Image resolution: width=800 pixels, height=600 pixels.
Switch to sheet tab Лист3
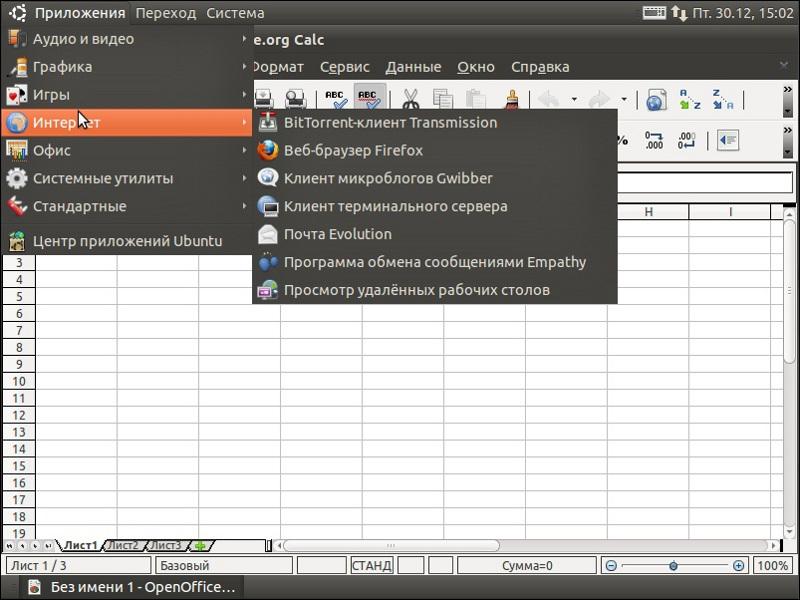tap(166, 545)
